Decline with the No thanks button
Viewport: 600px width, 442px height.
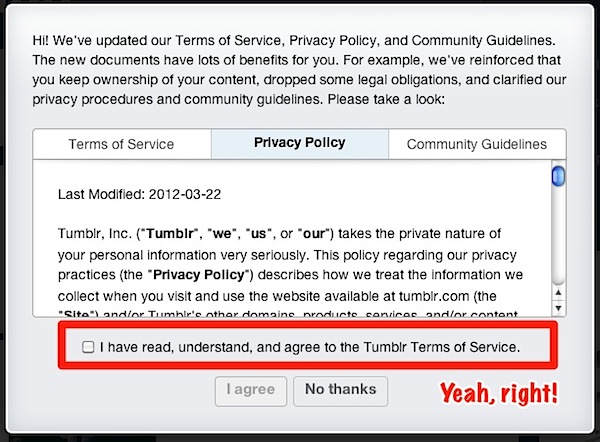(341, 391)
